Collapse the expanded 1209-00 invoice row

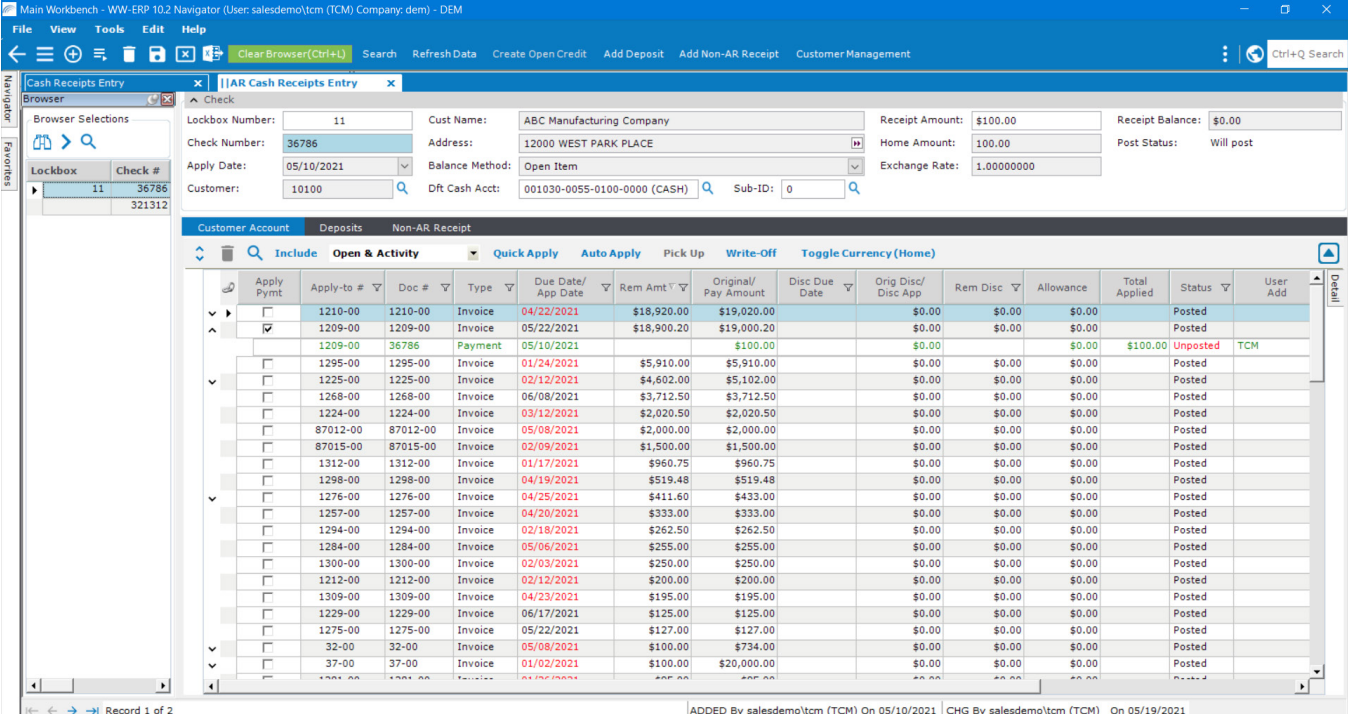(x=212, y=329)
